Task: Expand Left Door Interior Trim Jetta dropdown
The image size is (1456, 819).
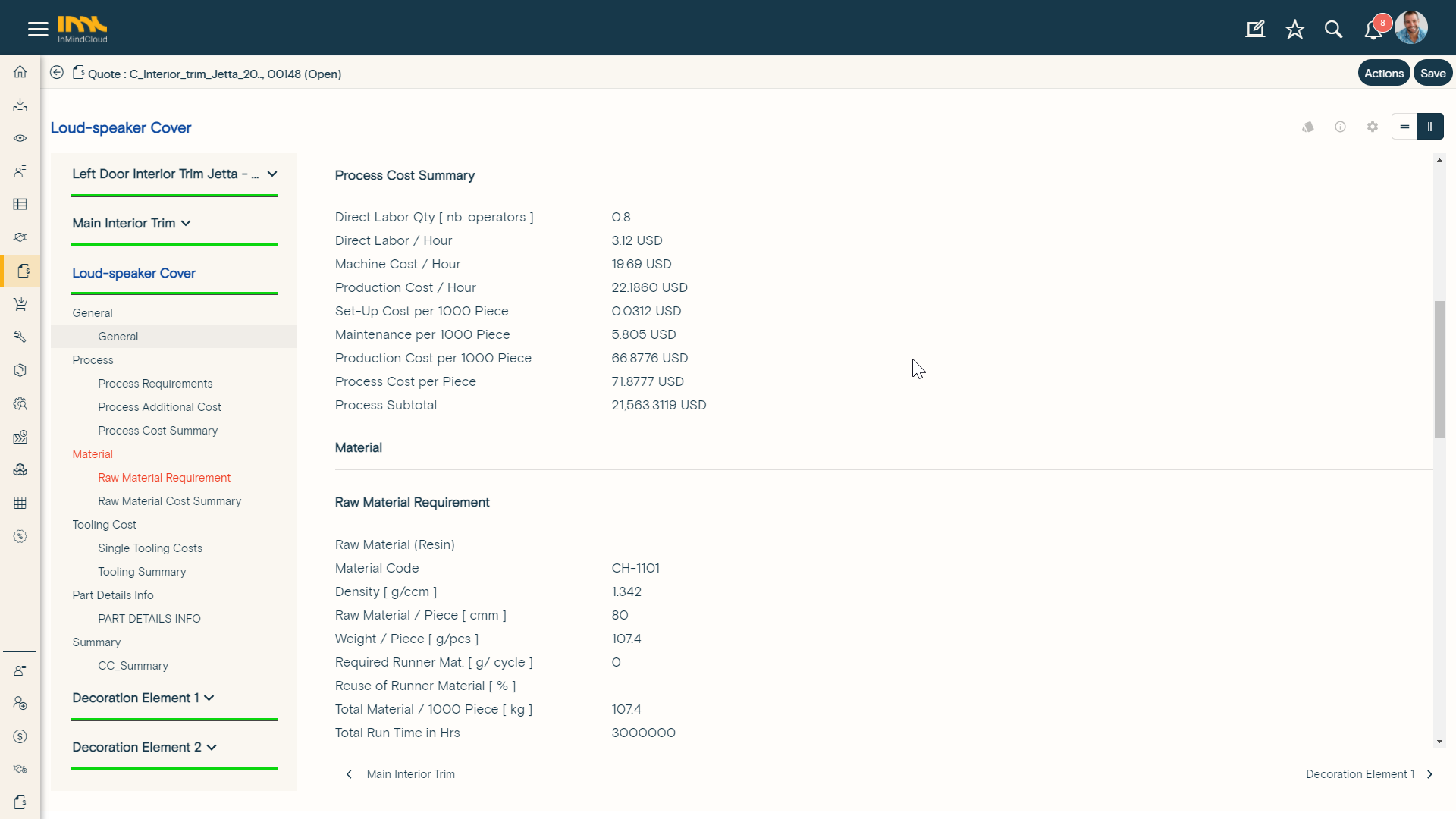Action: point(272,174)
